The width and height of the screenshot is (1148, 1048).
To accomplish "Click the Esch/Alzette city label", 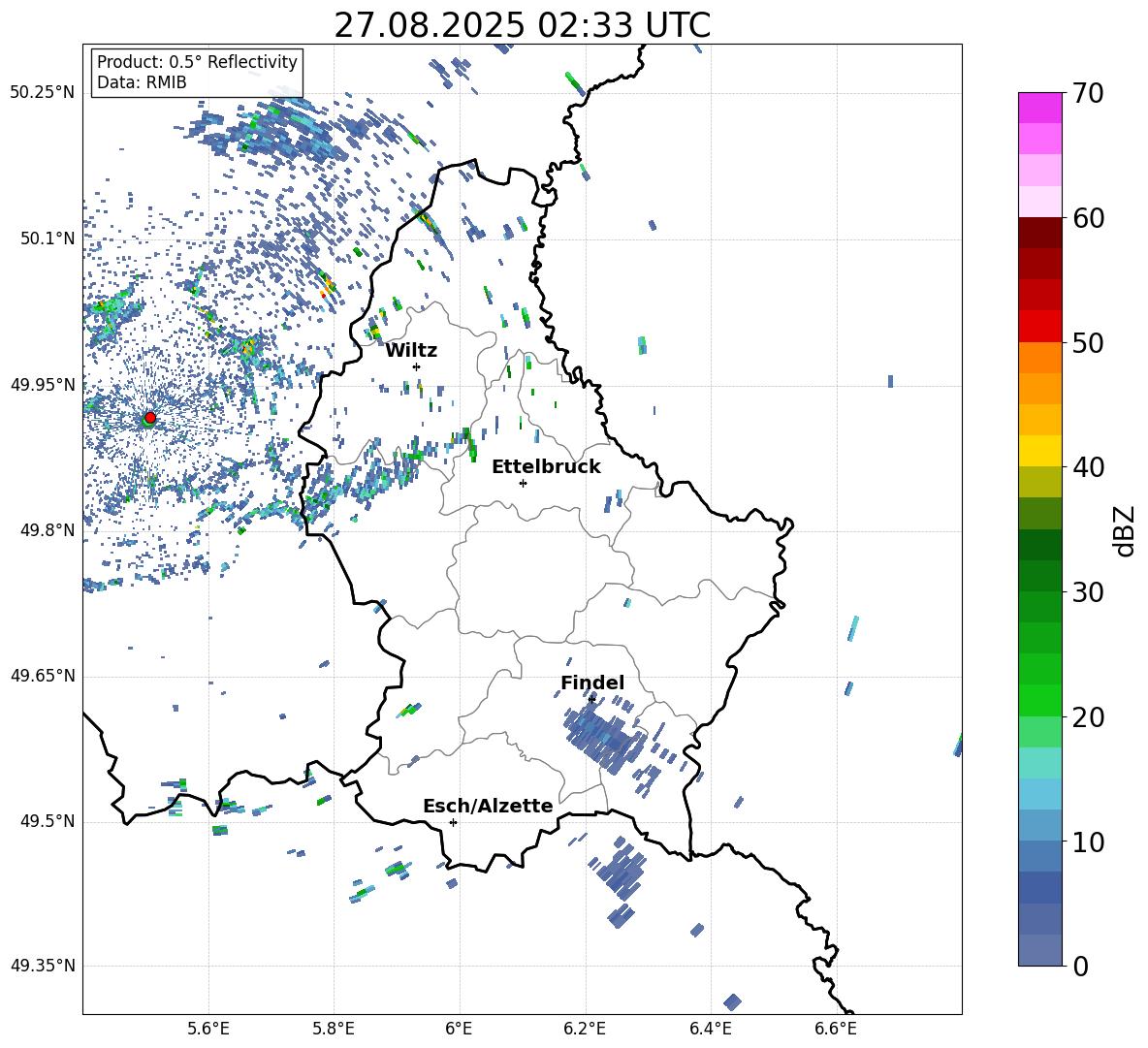I will [488, 806].
